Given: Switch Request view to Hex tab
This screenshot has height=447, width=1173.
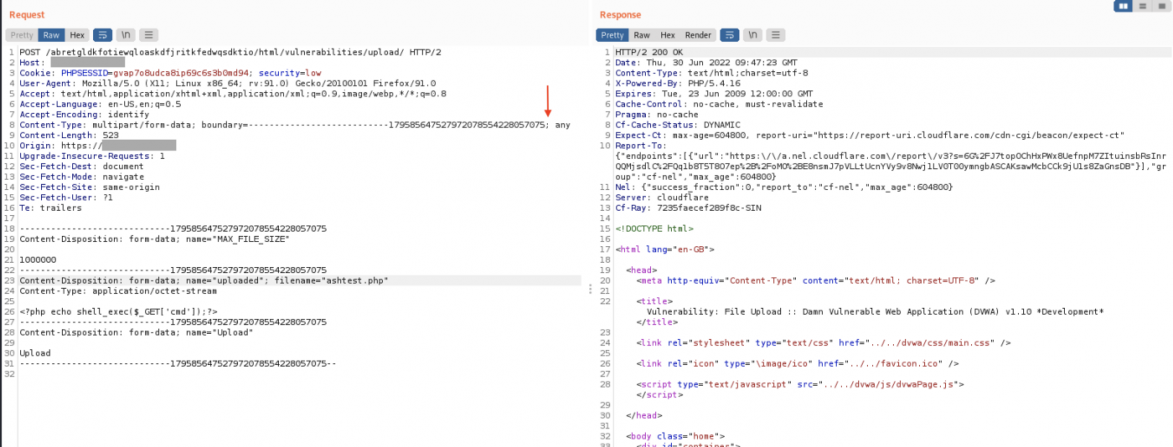Looking at the screenshot, I should point(76,34).
